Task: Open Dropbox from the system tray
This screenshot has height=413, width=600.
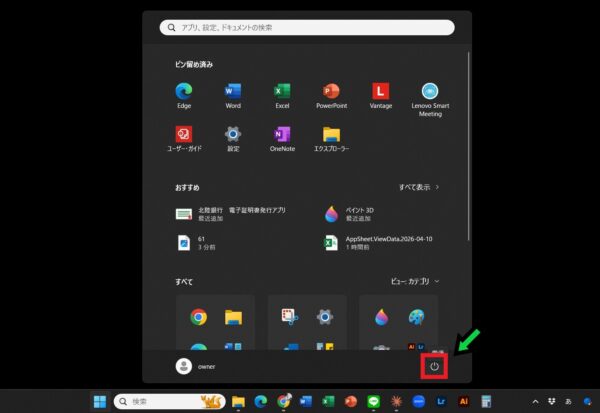Action: [551, 402]
